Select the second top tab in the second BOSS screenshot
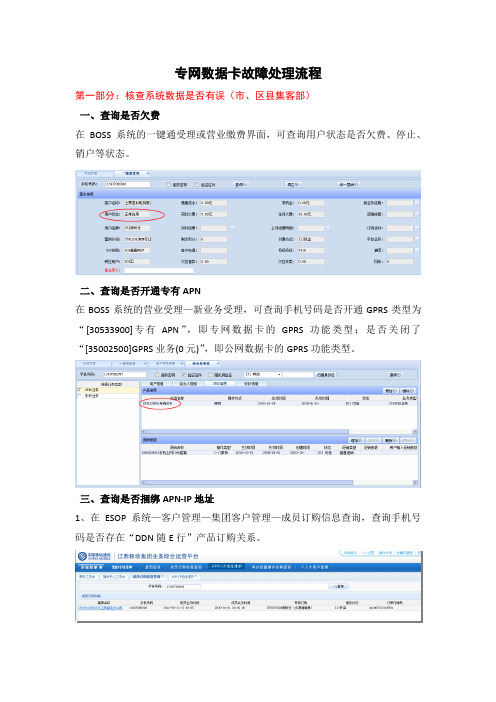This screenshot has height=702, width=496. pyautogui.click(x=128, y=363)
